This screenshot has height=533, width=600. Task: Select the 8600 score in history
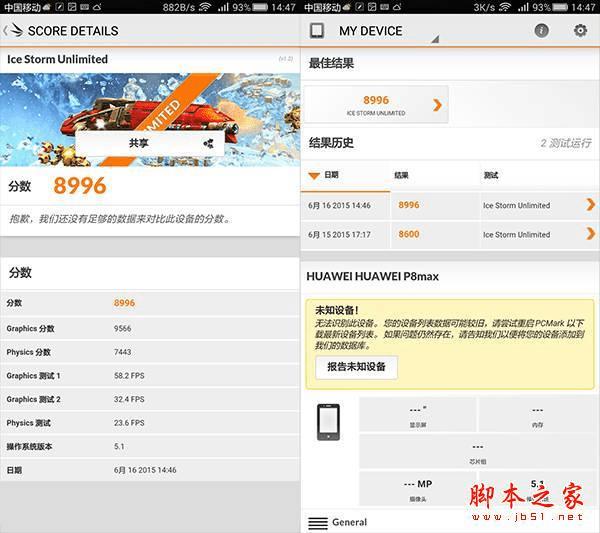point(409,234)
